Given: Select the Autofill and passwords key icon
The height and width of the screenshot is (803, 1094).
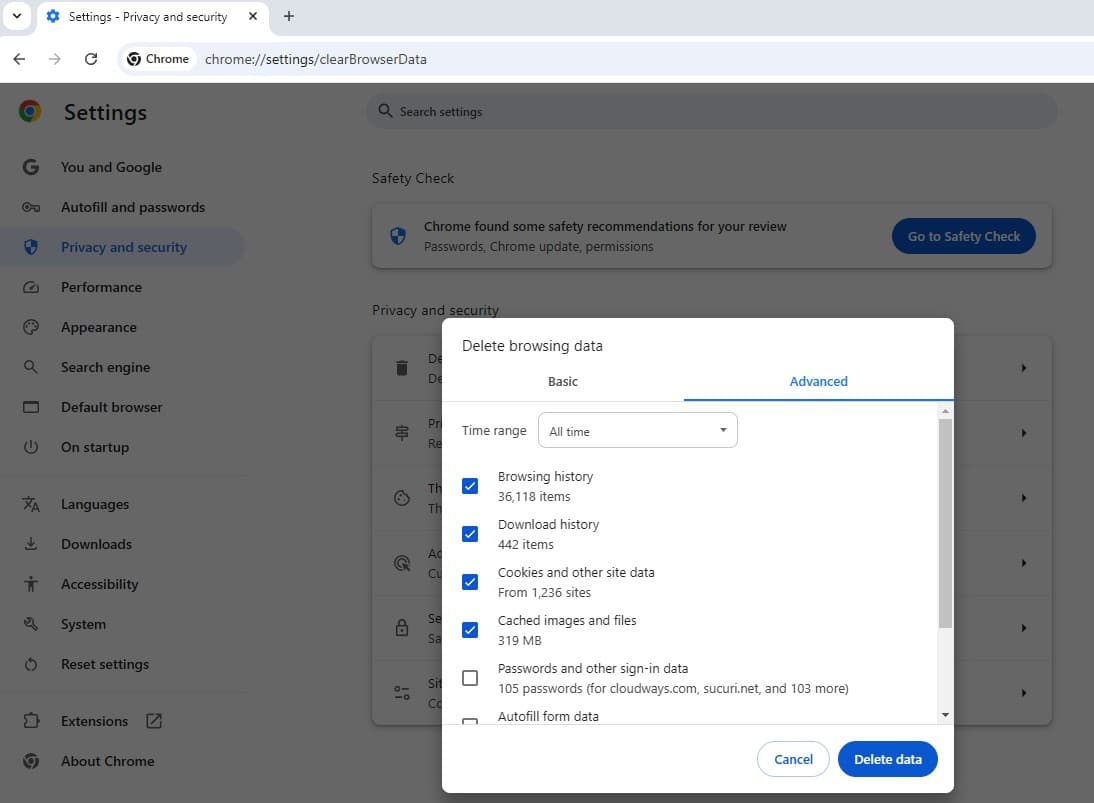Looking at the screenshot, I should (30, 207).
